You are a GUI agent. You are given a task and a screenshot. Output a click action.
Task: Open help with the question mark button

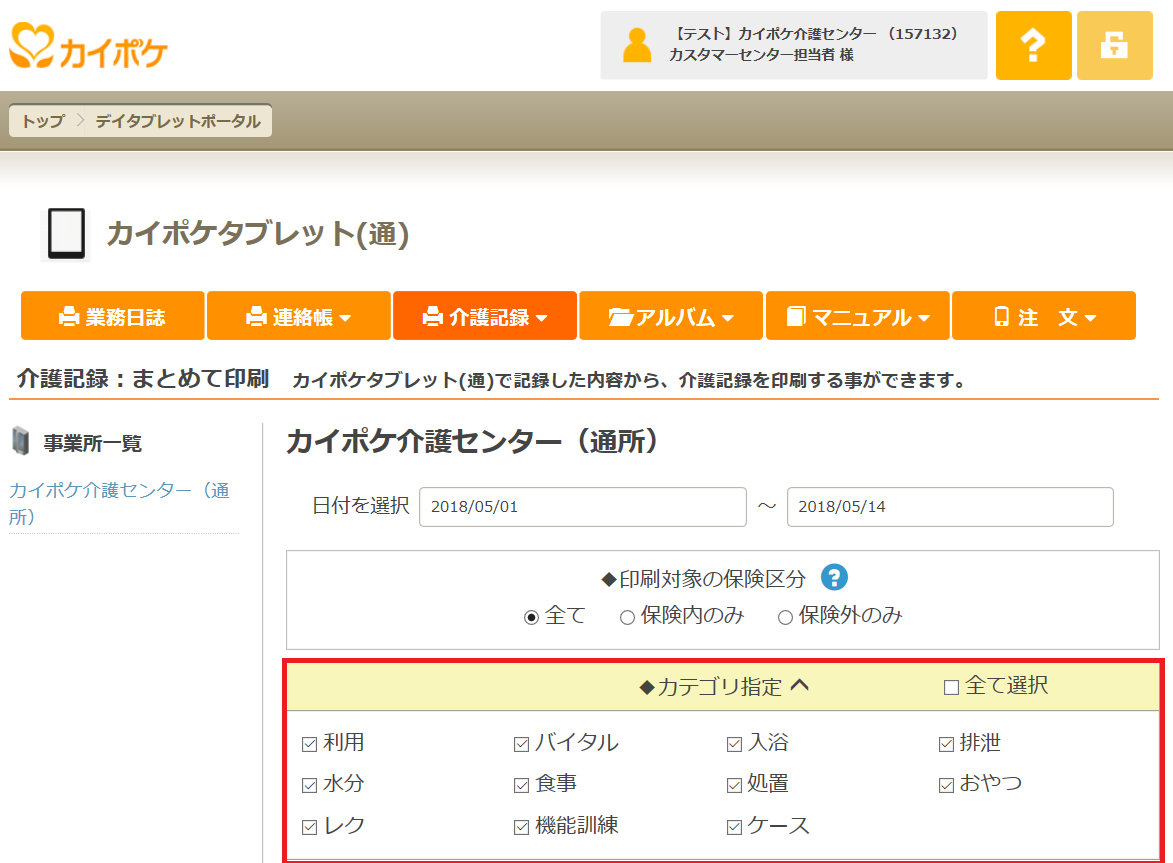pyautogui.click(x=1033, y=46)
